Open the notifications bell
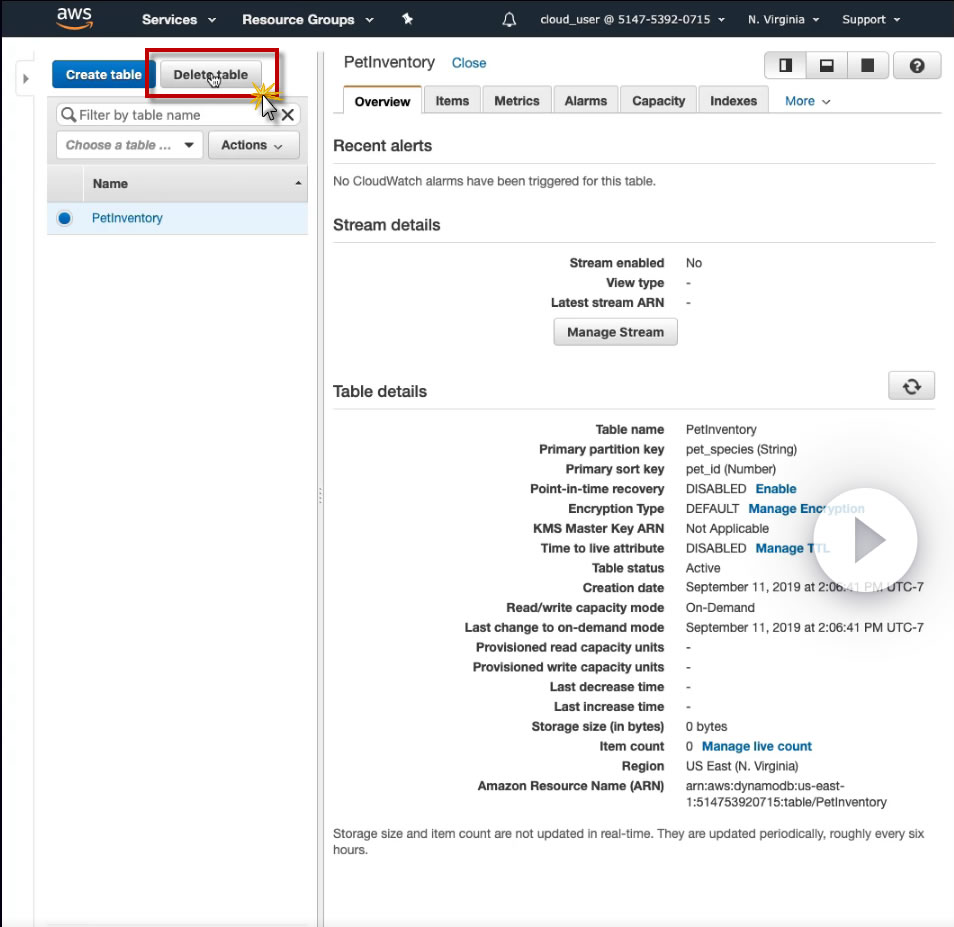954x927 pixels. [509, 19]
